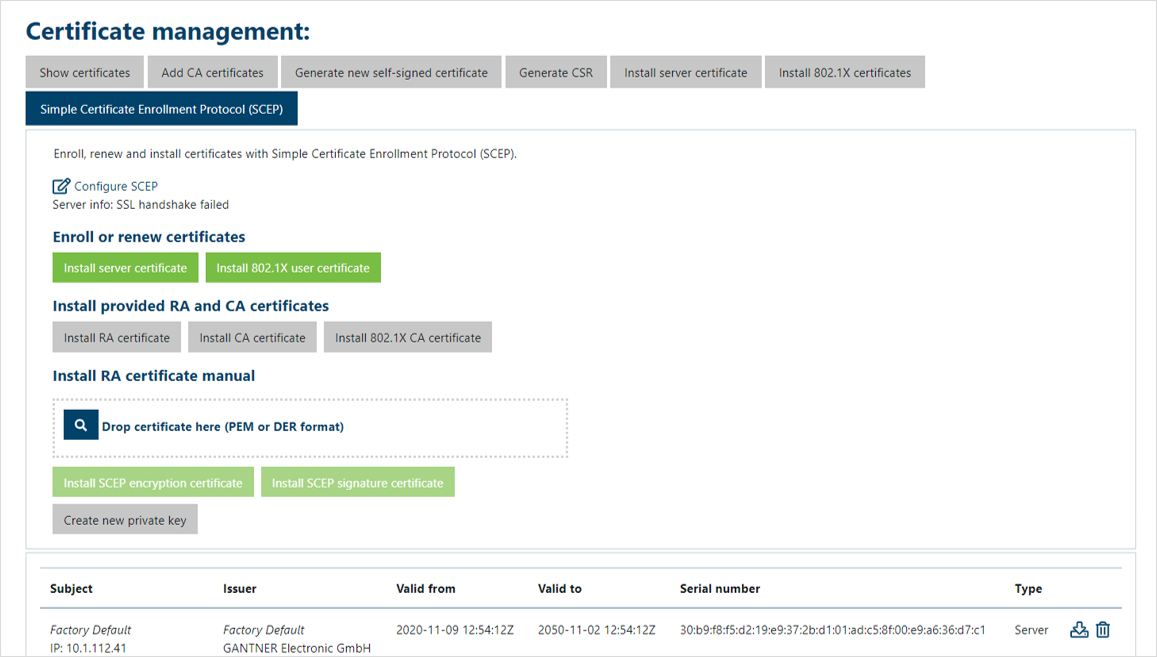Image resolution: width=1158 pixels, height=657 pixels.
Task: Click the Subject column header
Action: point(72,588)
